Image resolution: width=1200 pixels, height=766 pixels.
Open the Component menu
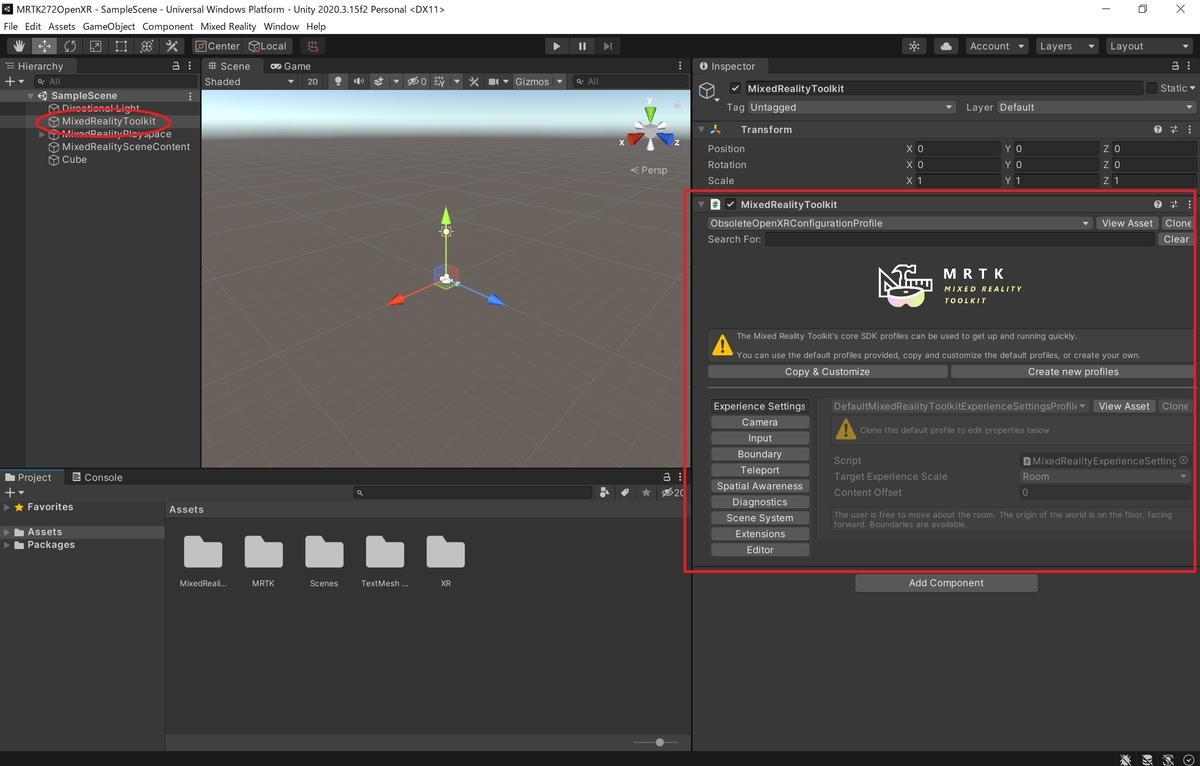coord(167,26)
